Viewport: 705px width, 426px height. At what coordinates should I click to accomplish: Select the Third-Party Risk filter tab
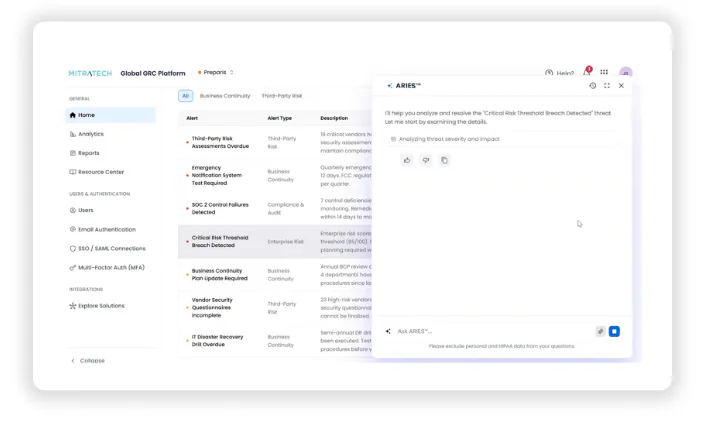point(282,96)
